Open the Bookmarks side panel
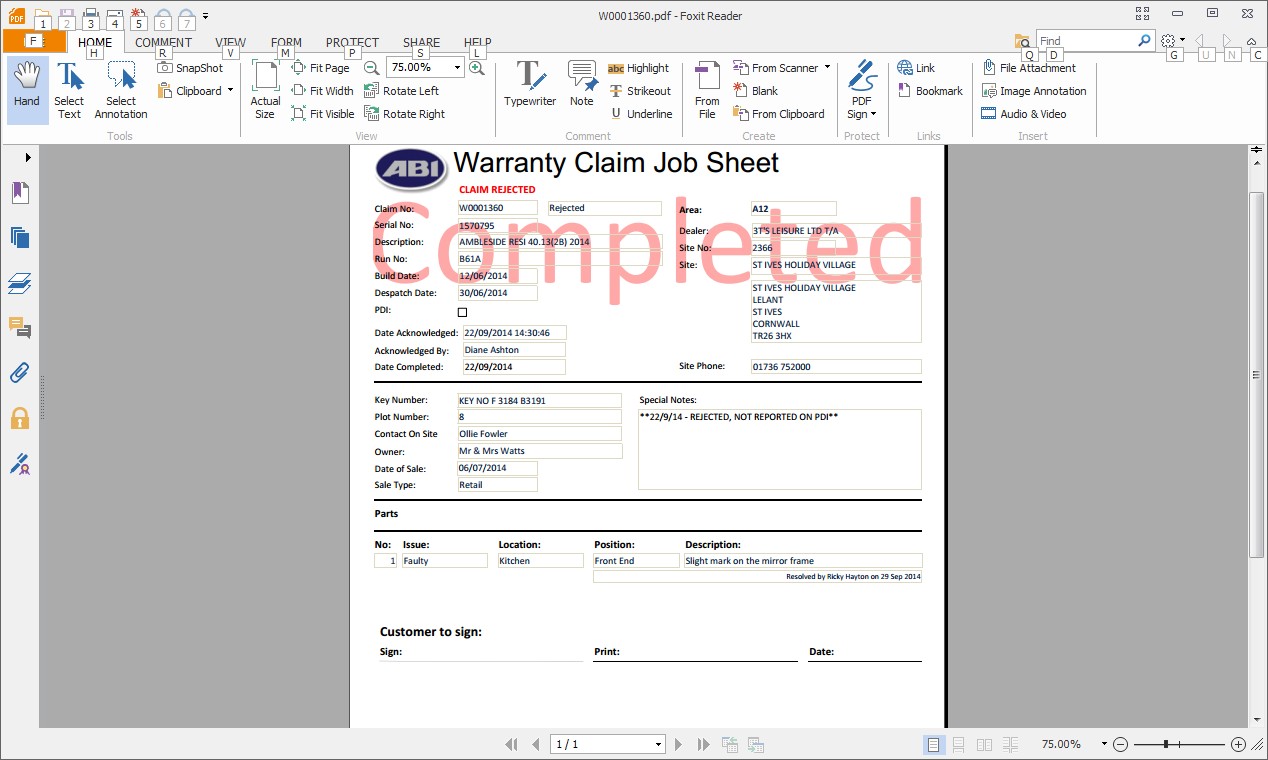Screen dimensions: 1268x760 click(x=20, y=193)
